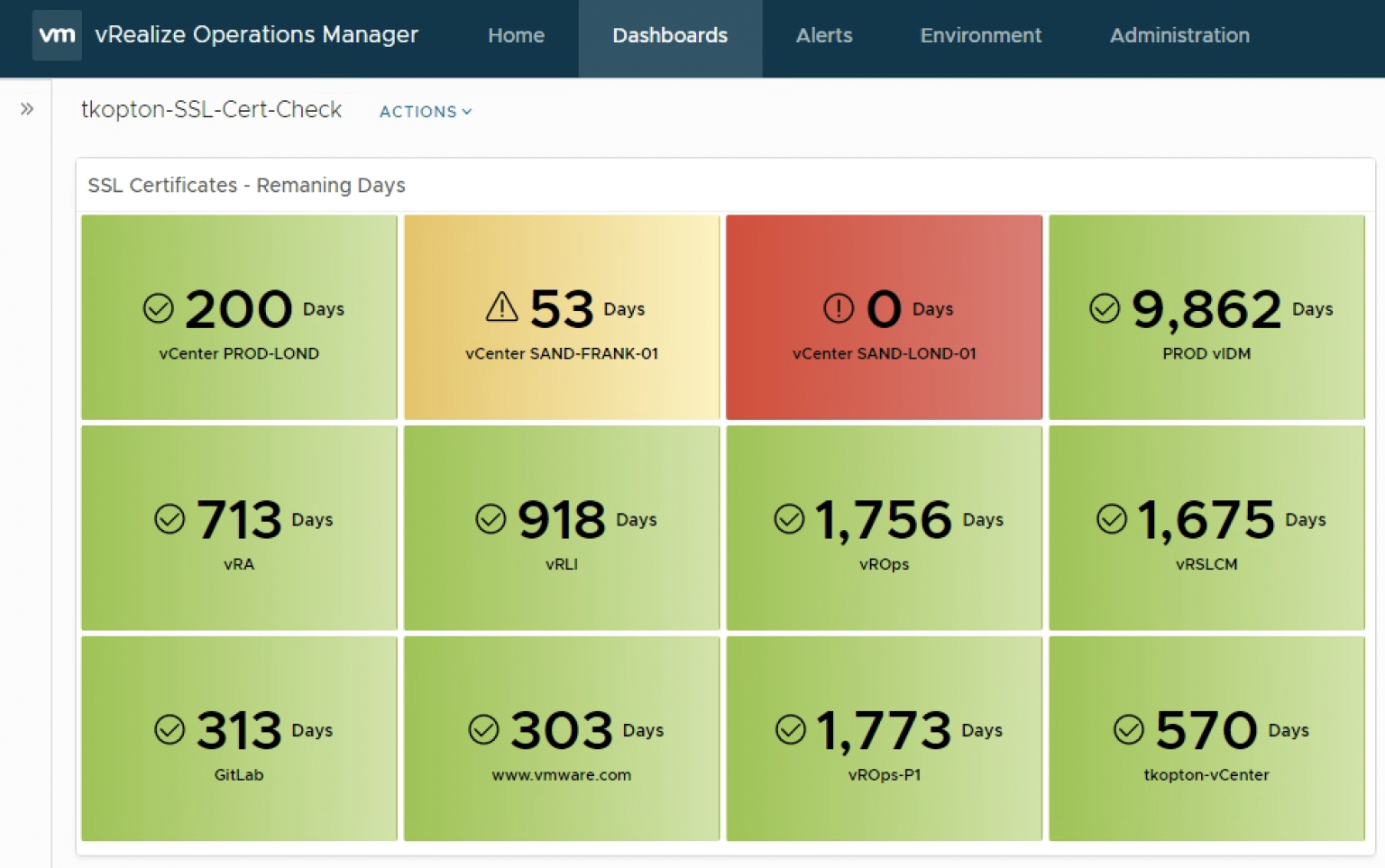Select the 53 days value
The width and height of the screenshot is (1385, 868).
pyautogui.click(x=562, y=309)
